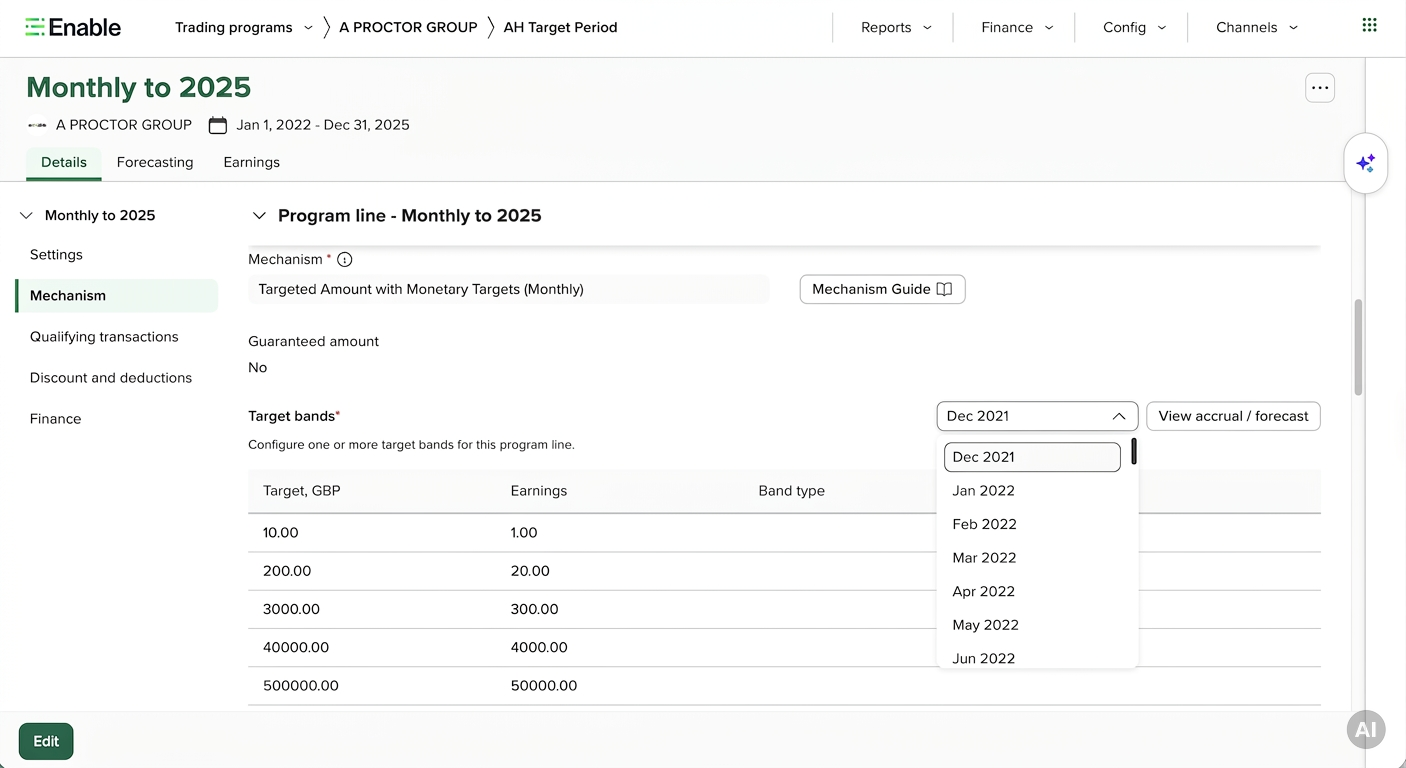Screen dimensions: 1406x768
Task: Click the View accrual / forecast button
Action: 1233,416
